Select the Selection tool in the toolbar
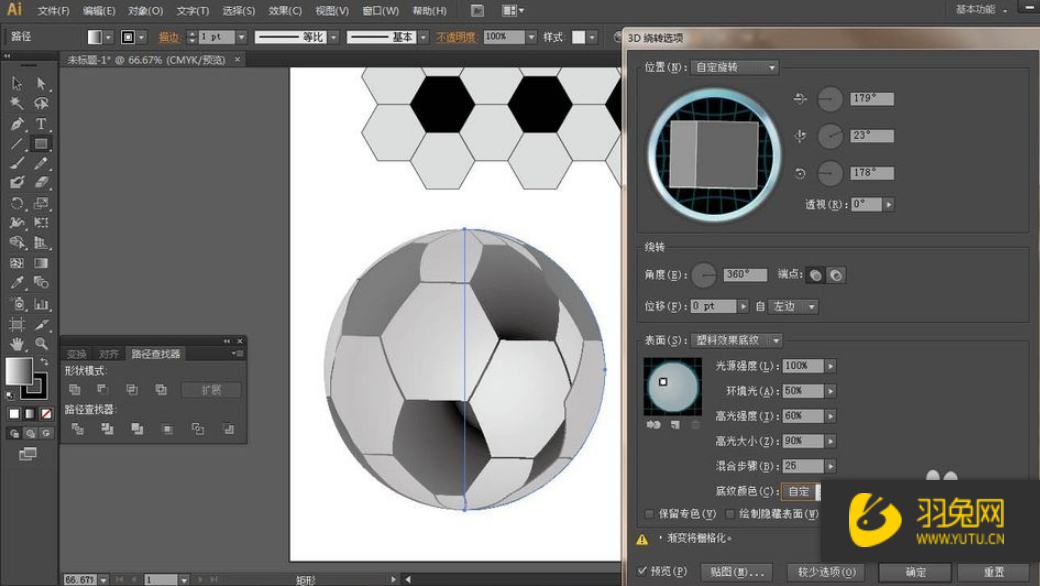This screenshot has width=1040, height=586. click(x=16, y=84)
